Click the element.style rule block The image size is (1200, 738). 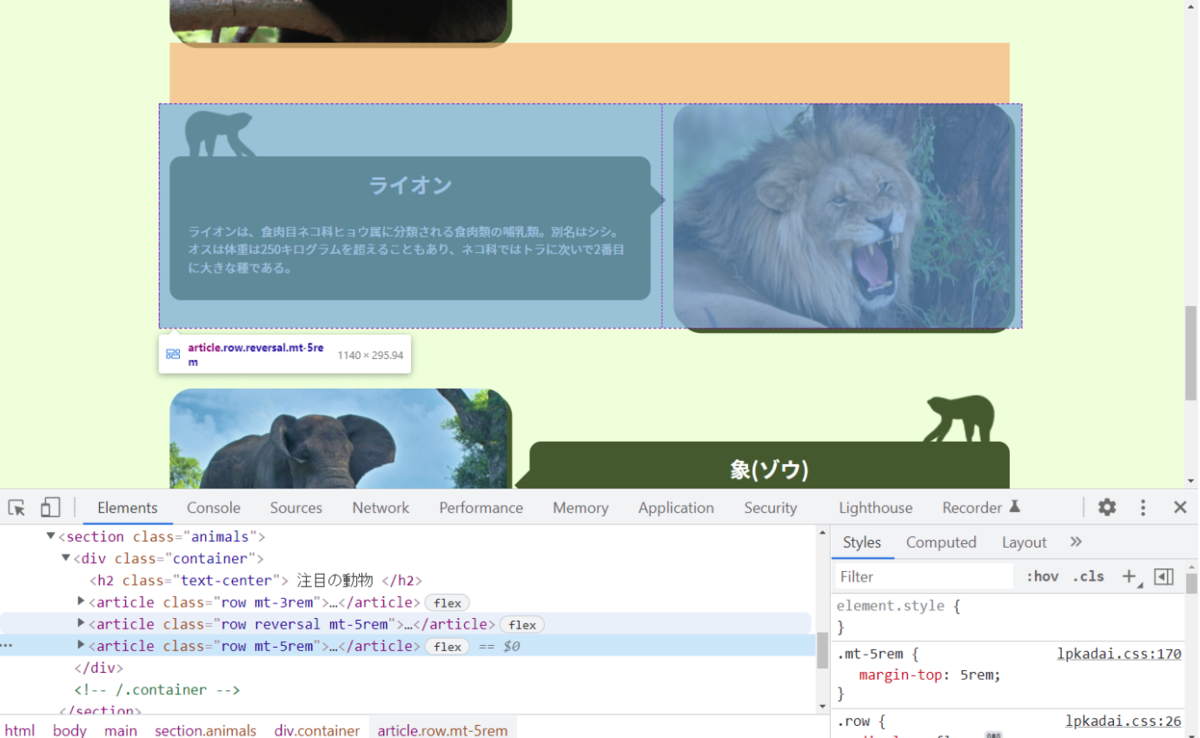[1009, 616]
